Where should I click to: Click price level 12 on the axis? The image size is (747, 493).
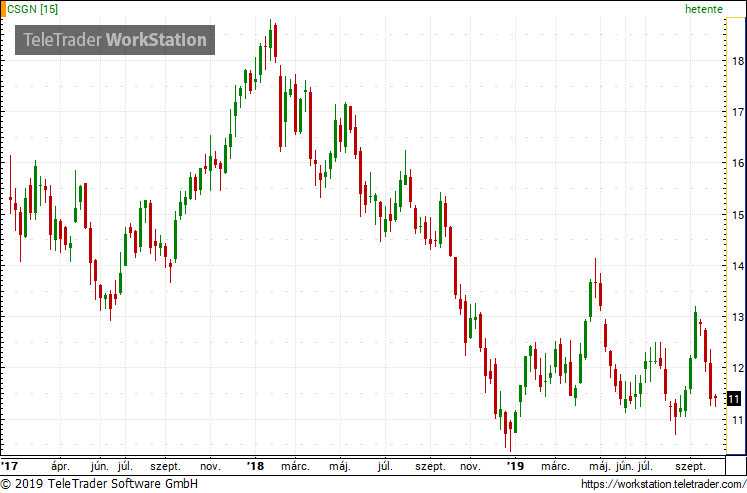(738, 368)
